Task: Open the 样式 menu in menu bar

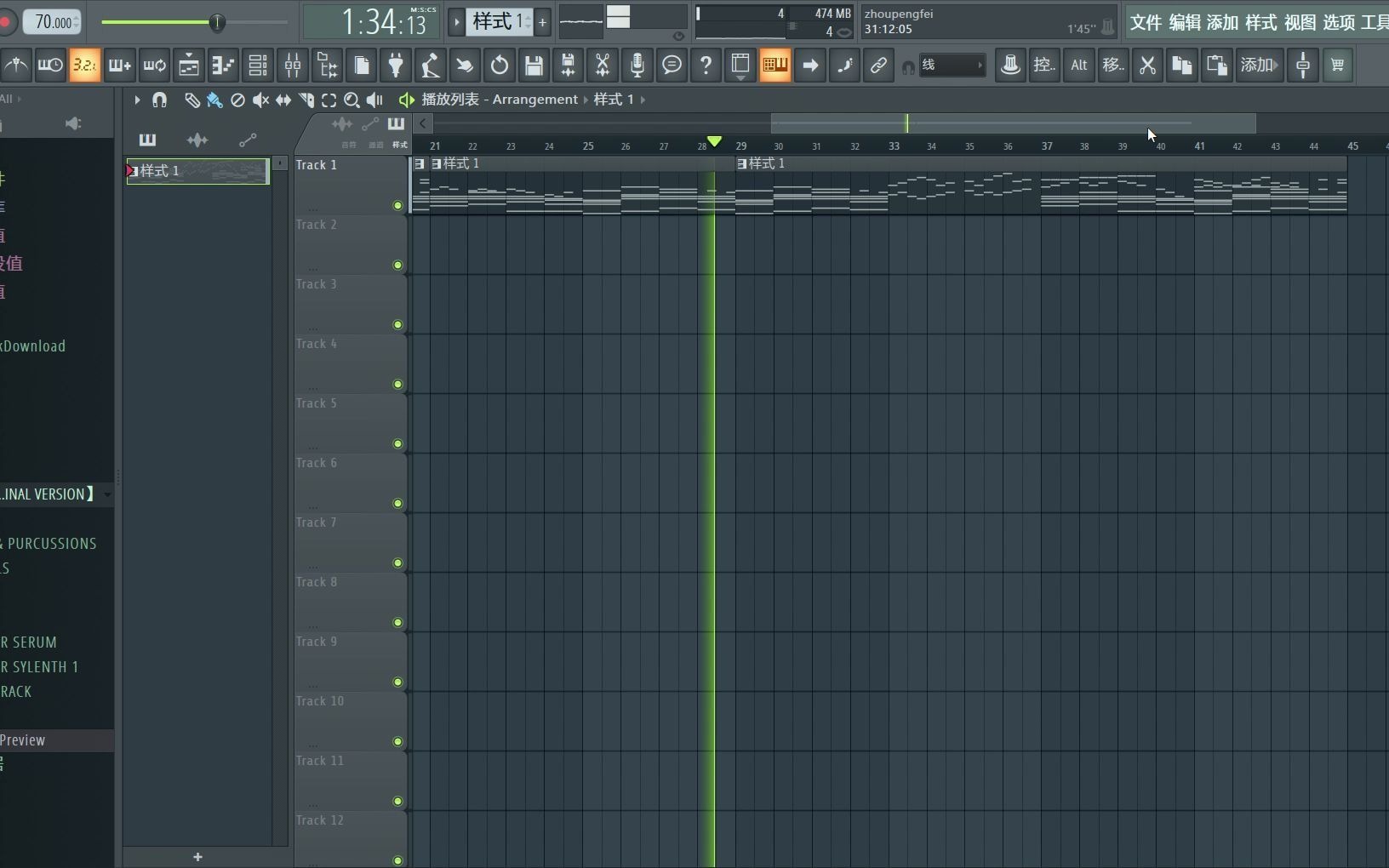Action: coord(1261,23)
